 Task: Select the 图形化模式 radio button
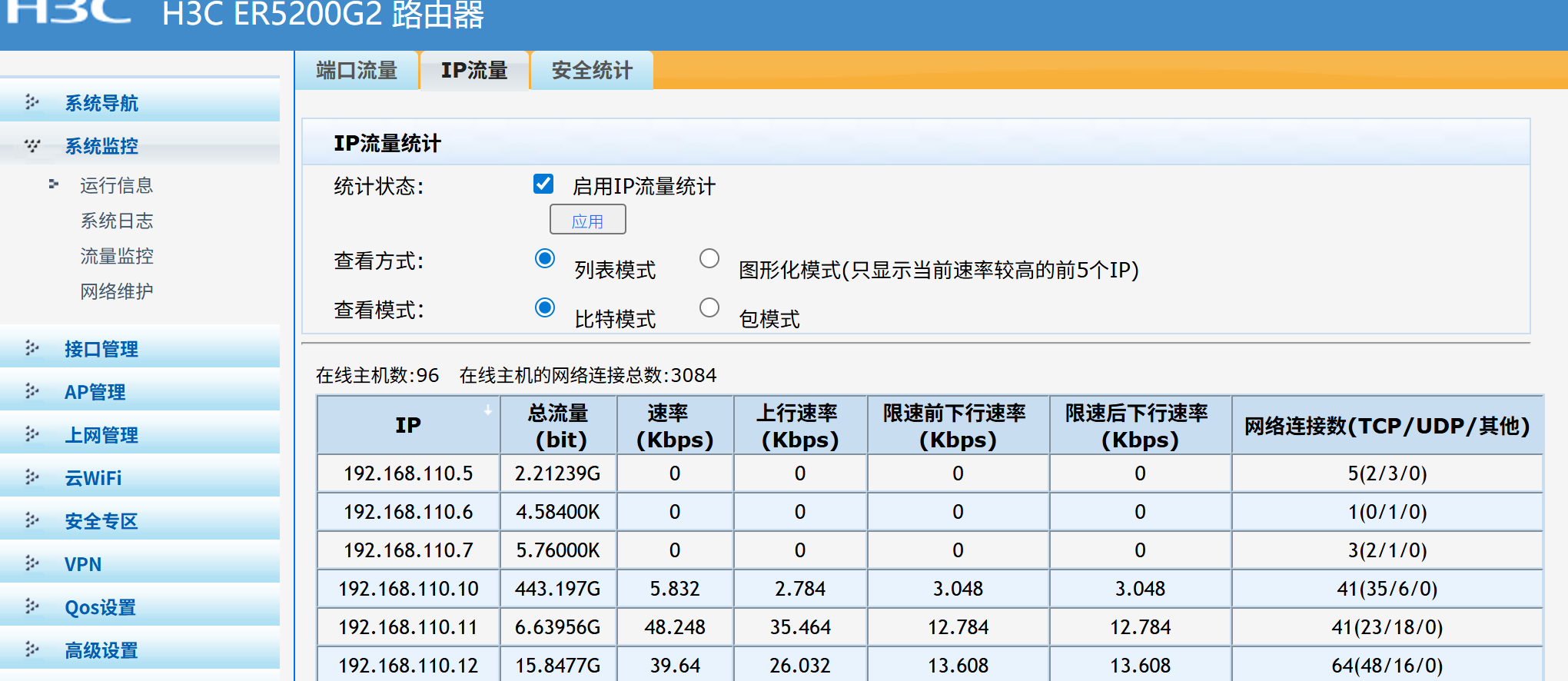click(709, 259)
